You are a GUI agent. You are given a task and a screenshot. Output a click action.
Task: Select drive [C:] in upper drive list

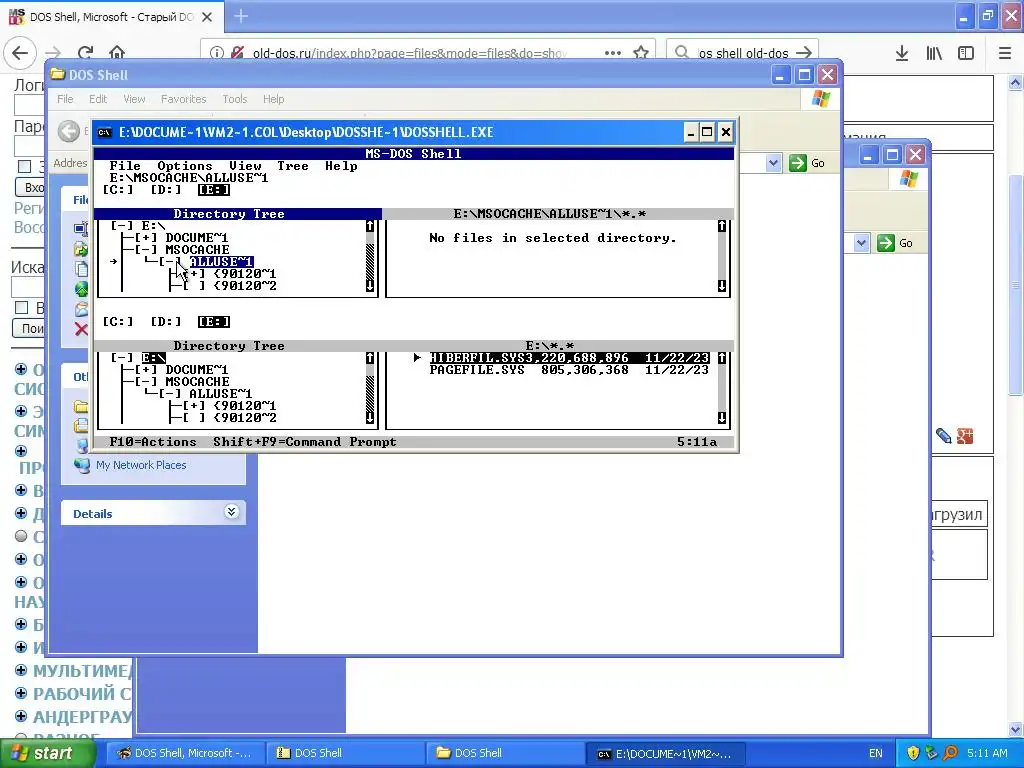pos(118,190)
